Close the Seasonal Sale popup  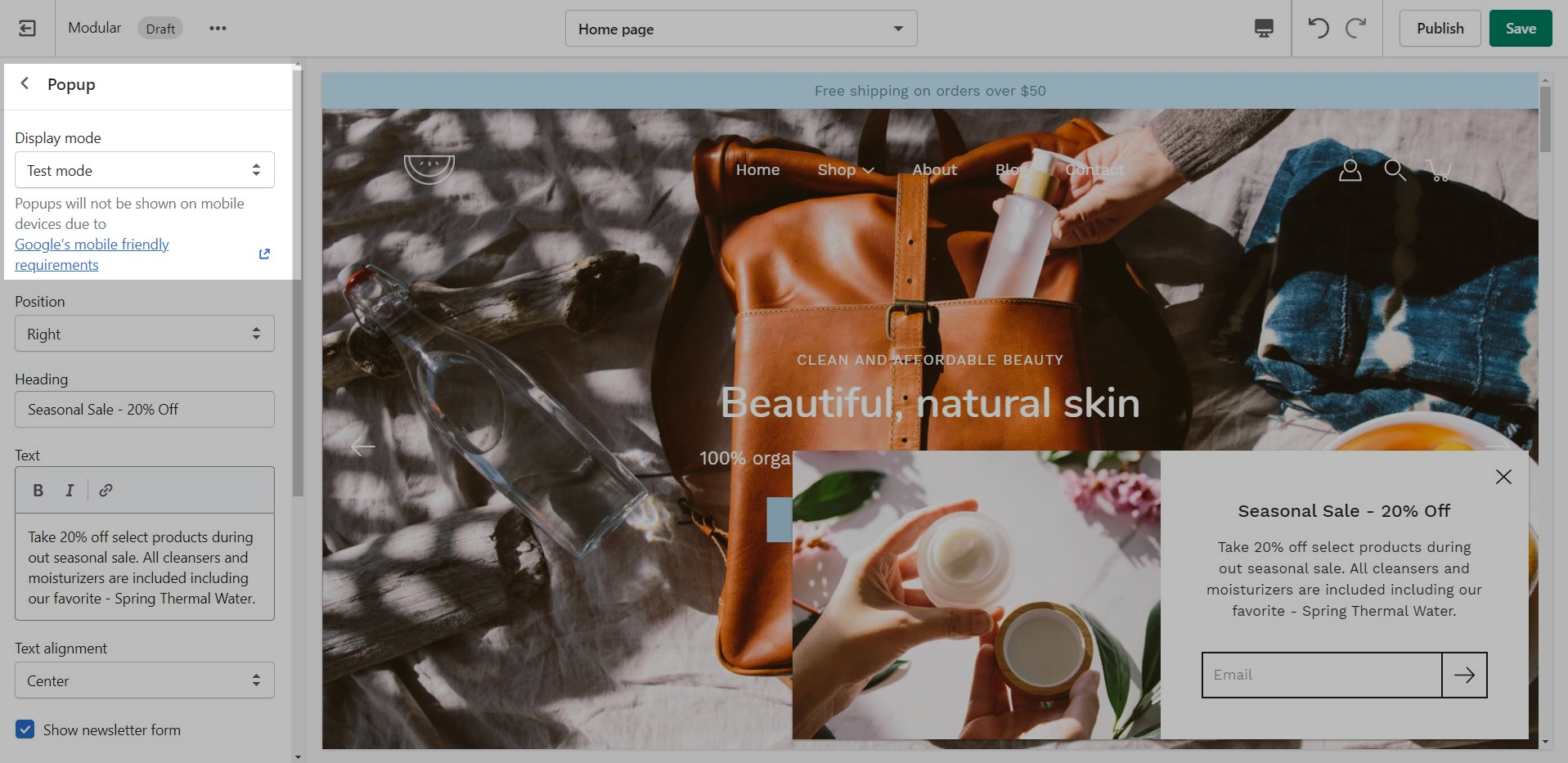(1503, 477)
